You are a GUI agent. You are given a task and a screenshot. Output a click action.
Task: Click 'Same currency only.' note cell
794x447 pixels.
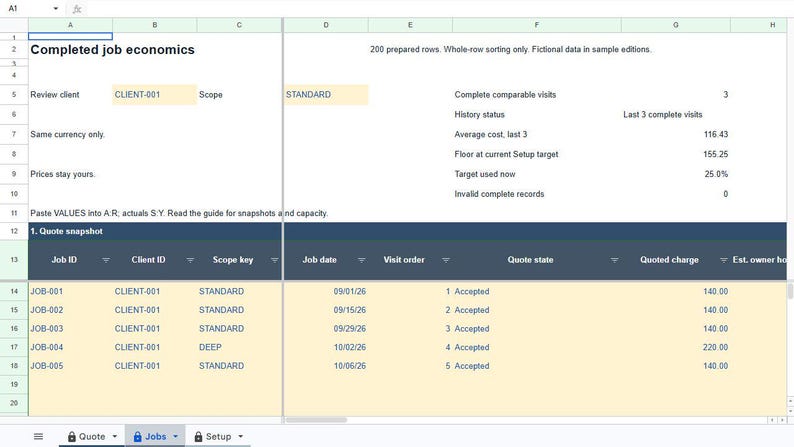tap(67, 135)
